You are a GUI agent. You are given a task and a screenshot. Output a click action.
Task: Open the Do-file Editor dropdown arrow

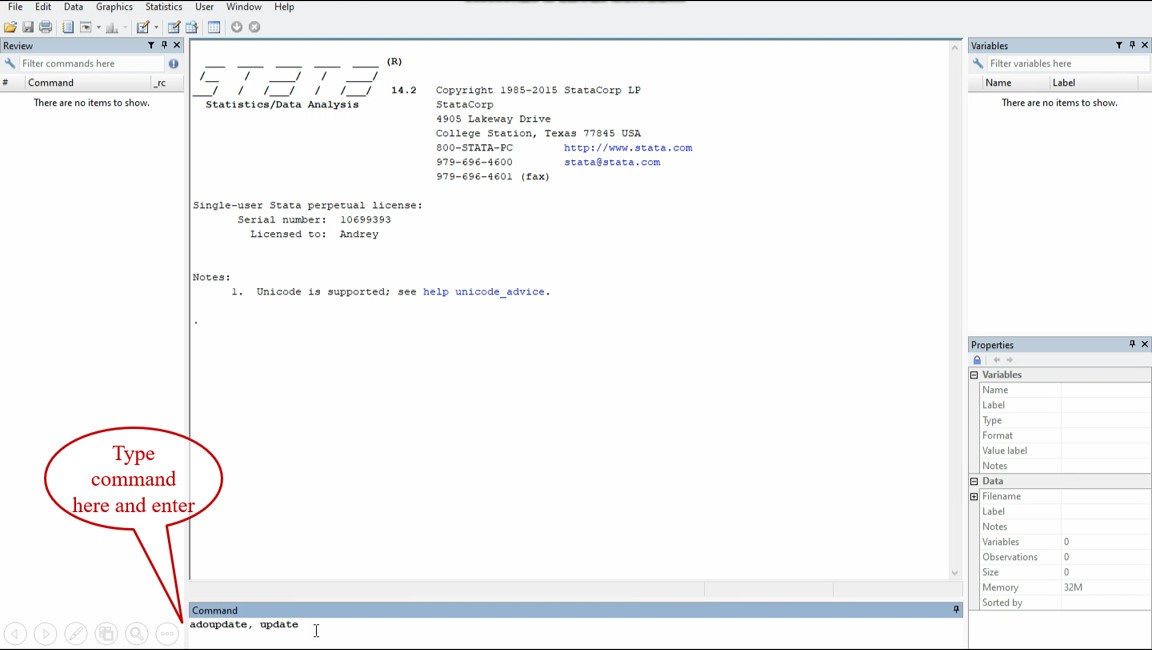point(156,27)
